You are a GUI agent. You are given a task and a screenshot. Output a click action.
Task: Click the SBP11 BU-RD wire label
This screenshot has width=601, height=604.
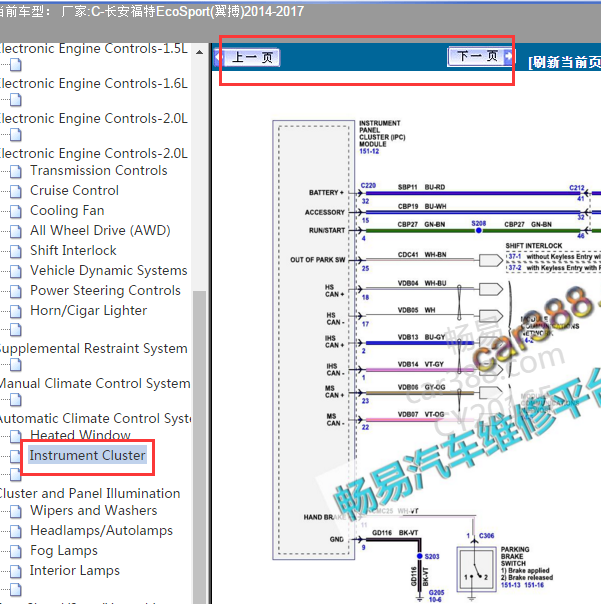(x=421, y=187)
